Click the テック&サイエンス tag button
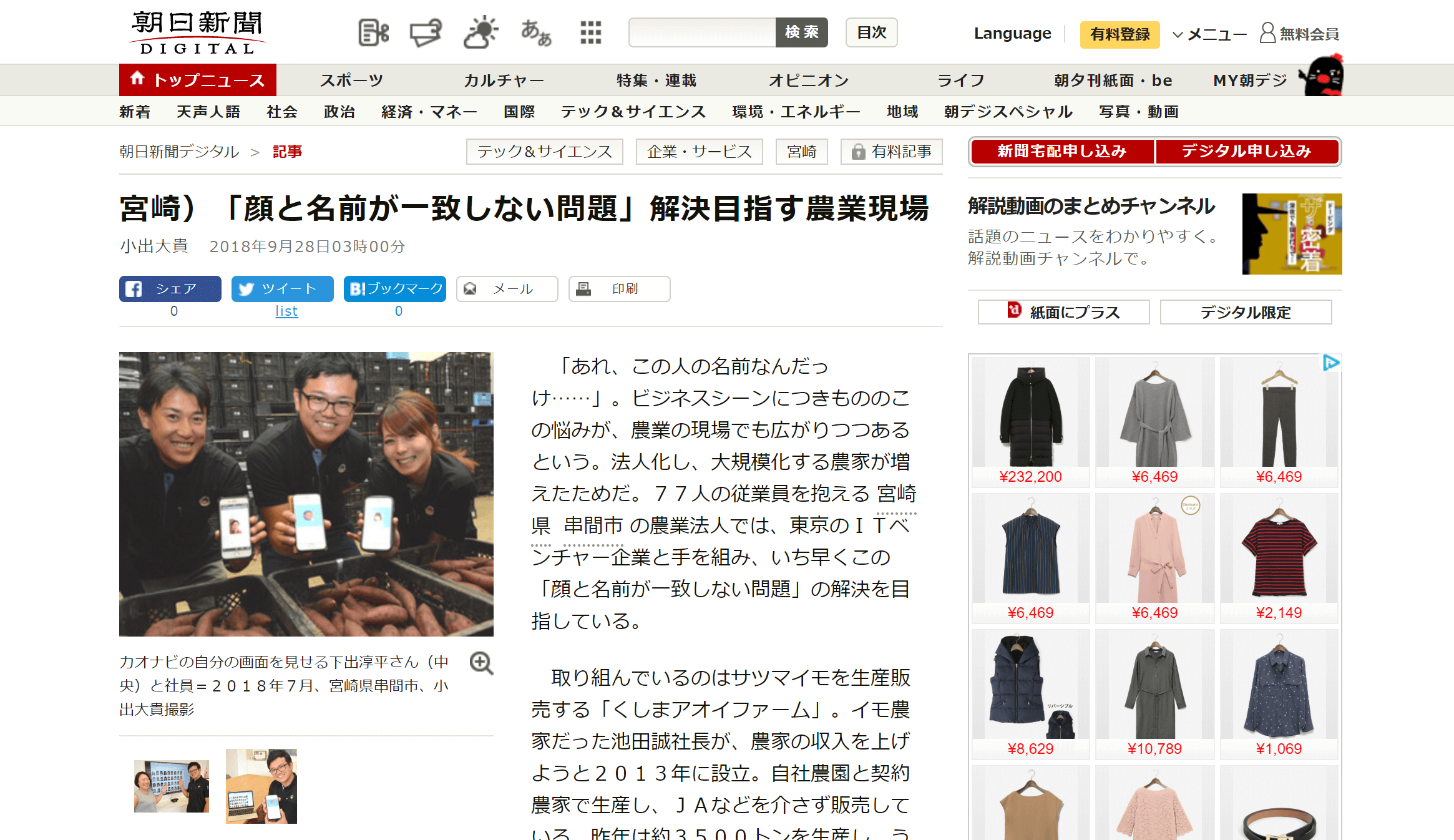This screenshot has width=1454, height=840. tap(544, 152)
